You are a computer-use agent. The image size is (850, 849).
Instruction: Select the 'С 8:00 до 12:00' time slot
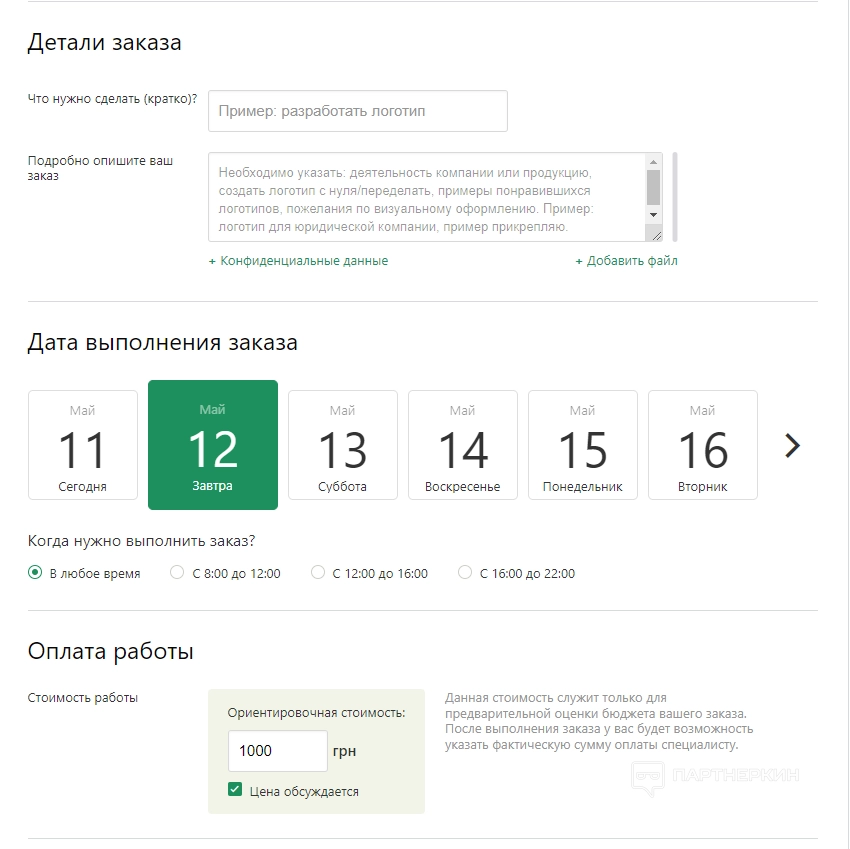click(177, 573)
